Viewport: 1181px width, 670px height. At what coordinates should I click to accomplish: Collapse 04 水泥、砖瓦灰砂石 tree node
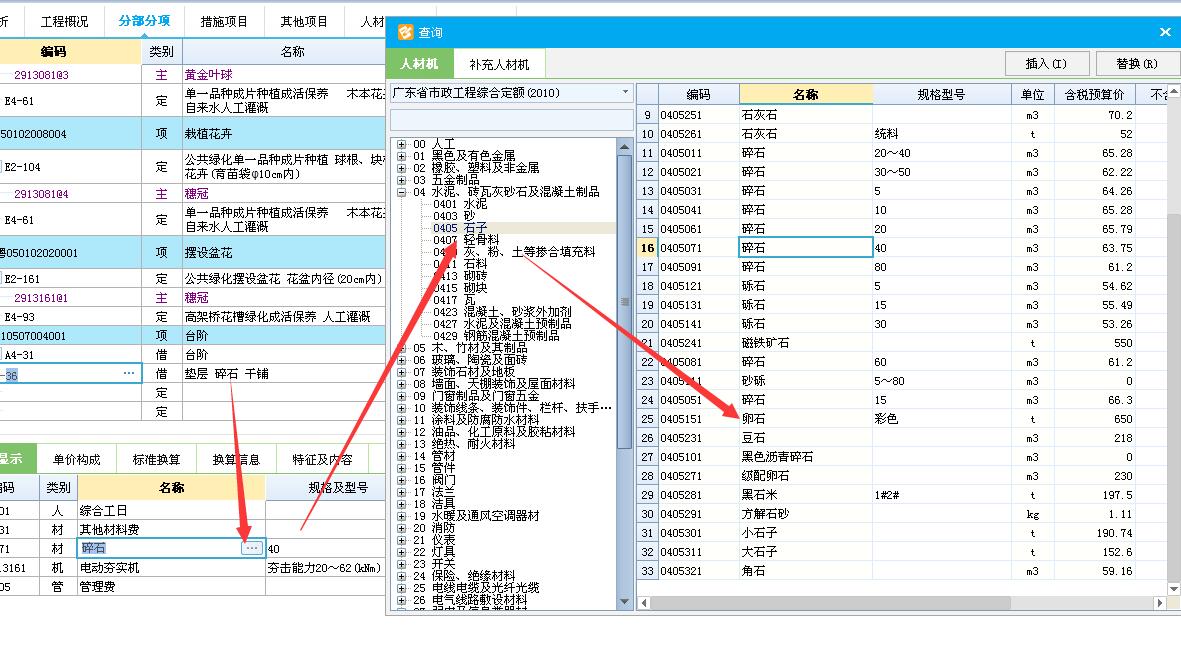401,192
